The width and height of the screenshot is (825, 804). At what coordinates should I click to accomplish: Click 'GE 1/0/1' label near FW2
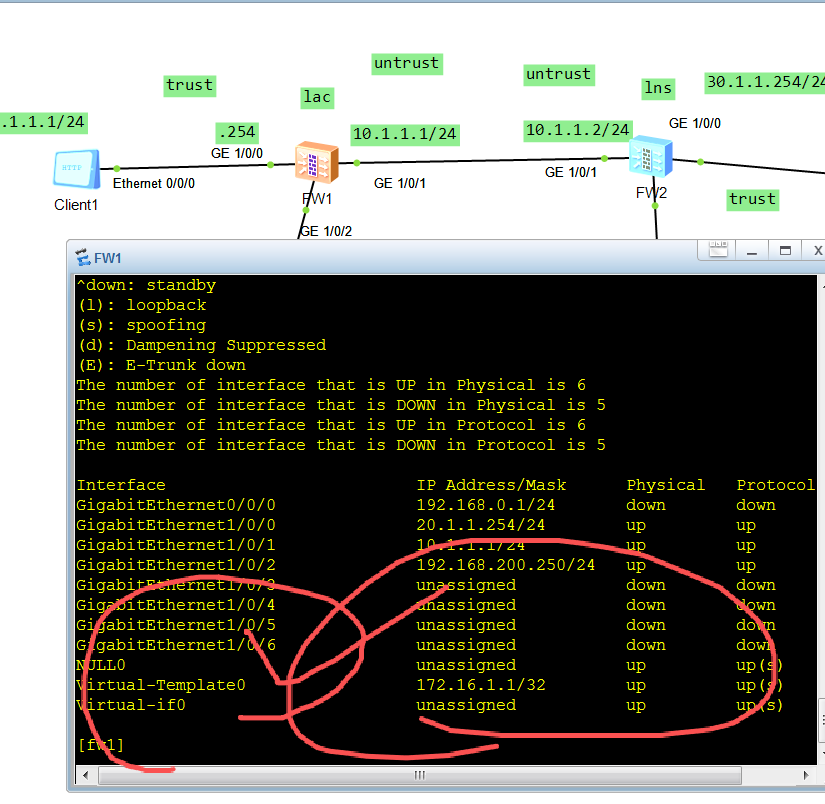coord(571,173)
